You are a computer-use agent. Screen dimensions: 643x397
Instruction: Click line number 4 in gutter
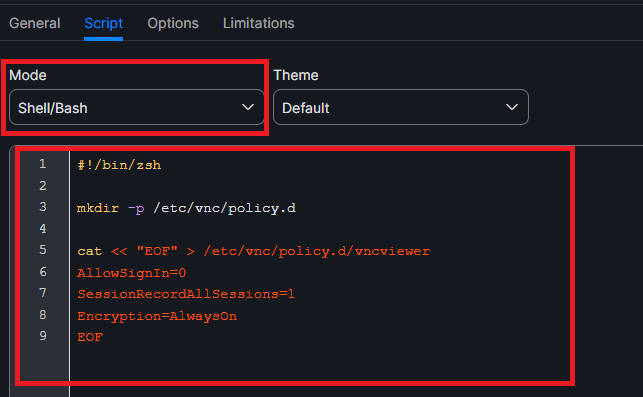(43, 228)
